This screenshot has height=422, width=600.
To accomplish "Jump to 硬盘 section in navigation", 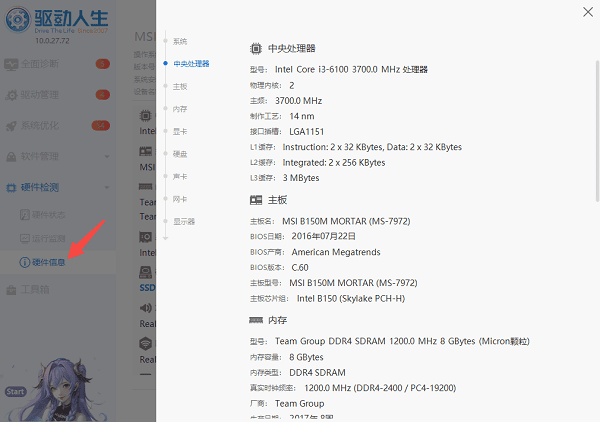I will click(x=180, y=154).
